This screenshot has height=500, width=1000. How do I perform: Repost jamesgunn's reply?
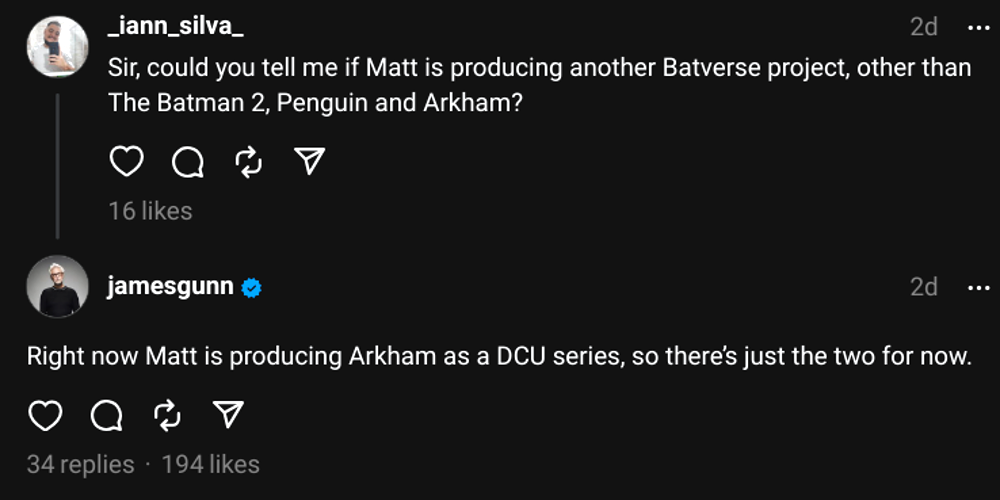pyautogui.click(x=168, y=415)
